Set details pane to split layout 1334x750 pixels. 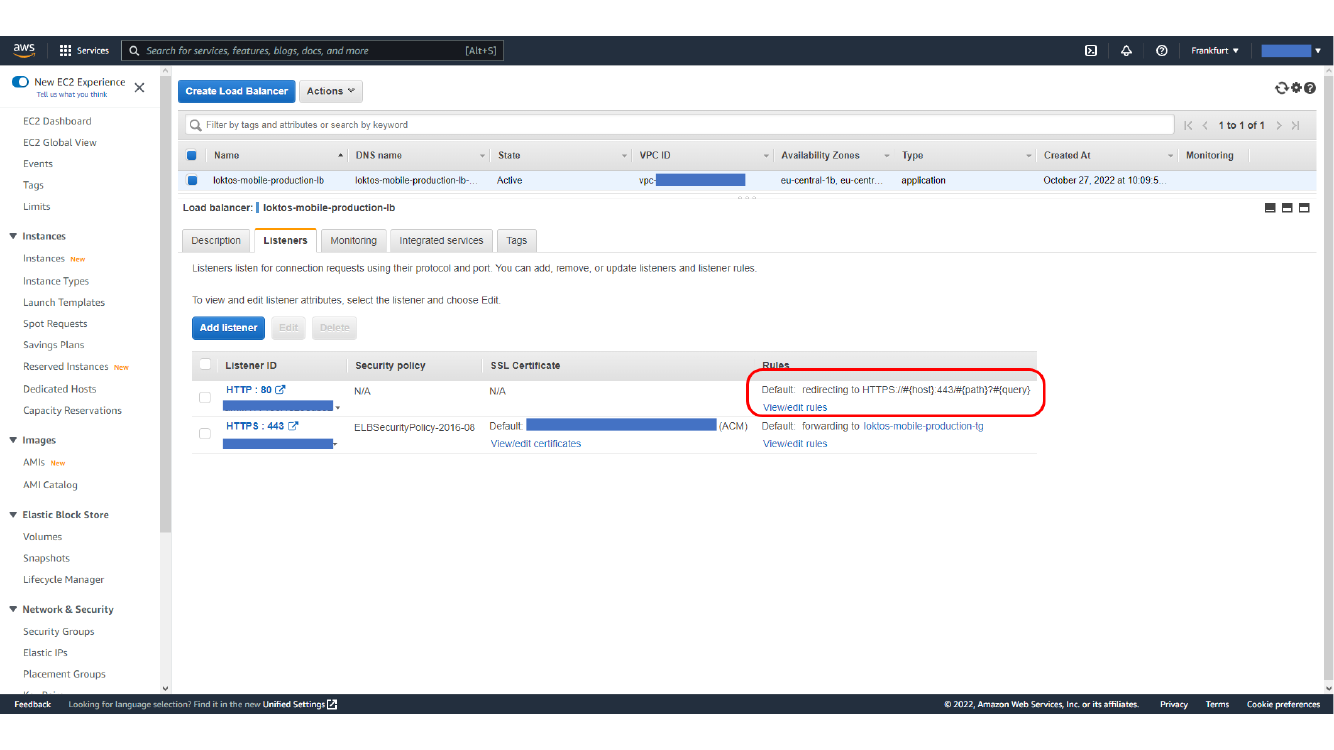pos(1287,208)
